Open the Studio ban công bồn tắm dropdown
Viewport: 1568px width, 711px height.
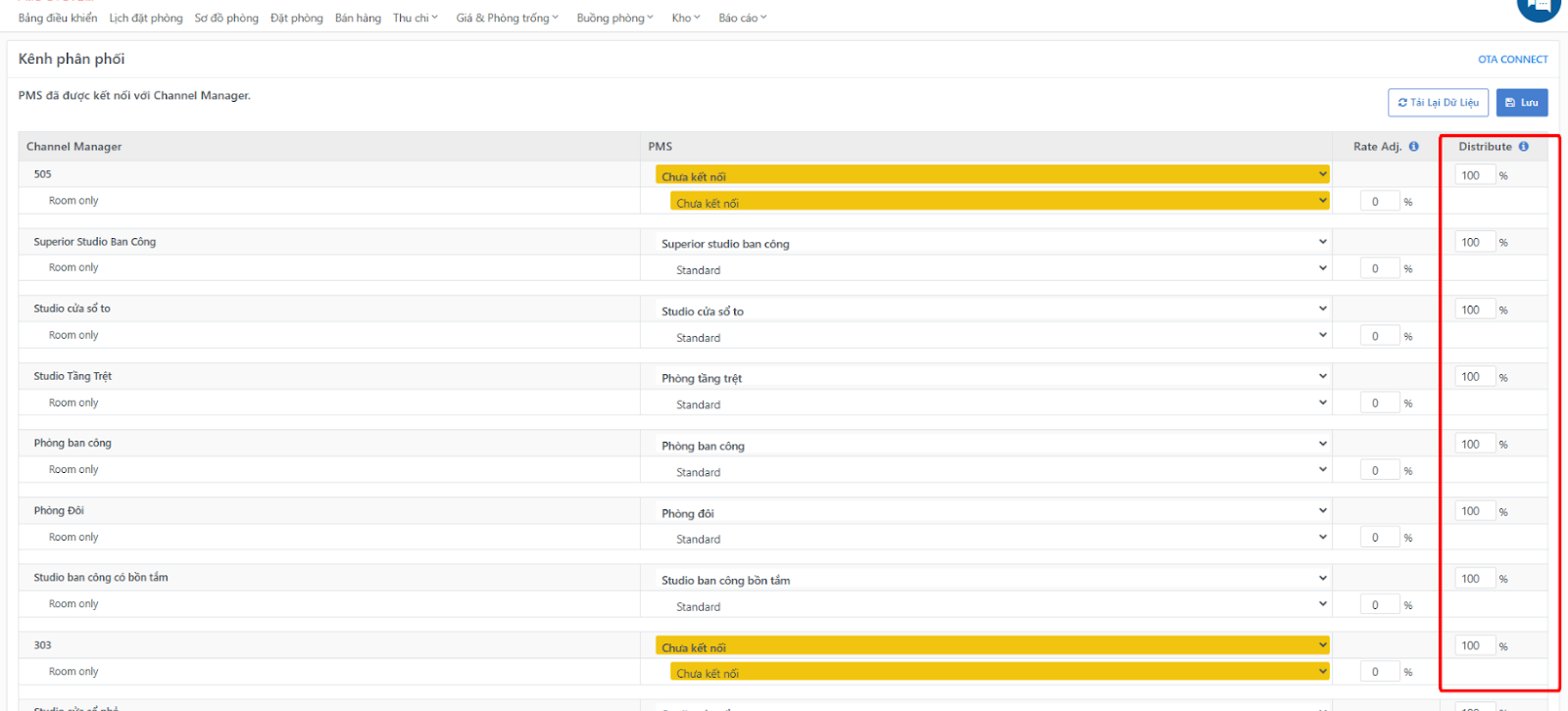click(993, 580)
